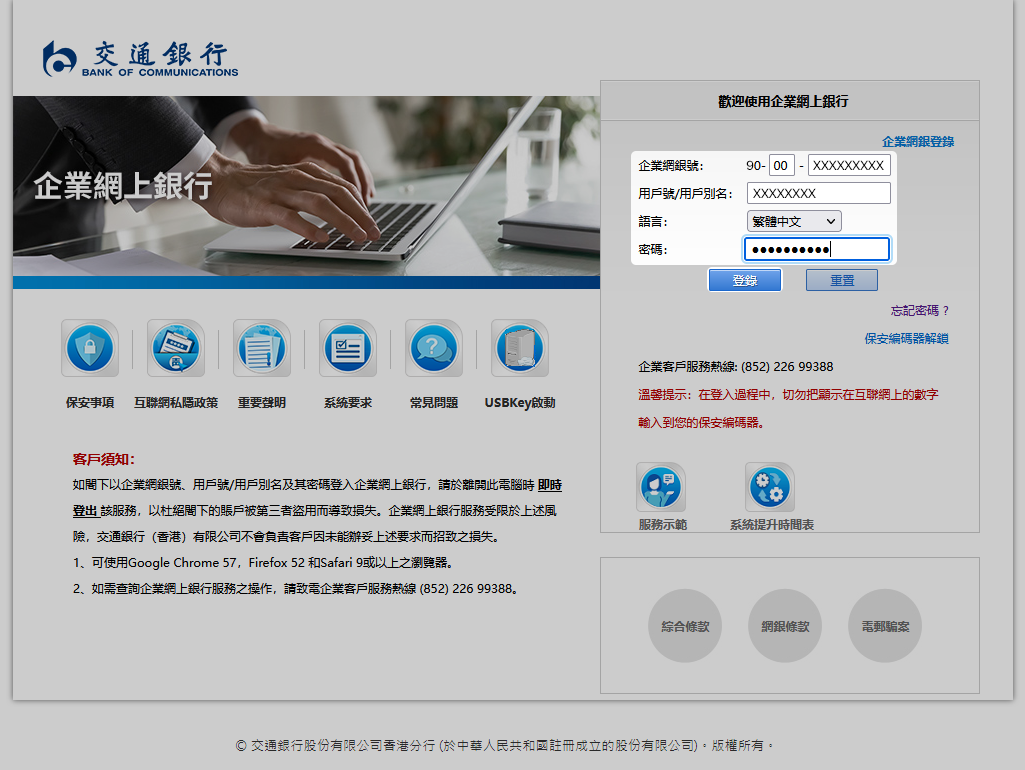Screen dimensions: 1025x770
Task: Click the 系統要求 label text
Action: [348, 403]
